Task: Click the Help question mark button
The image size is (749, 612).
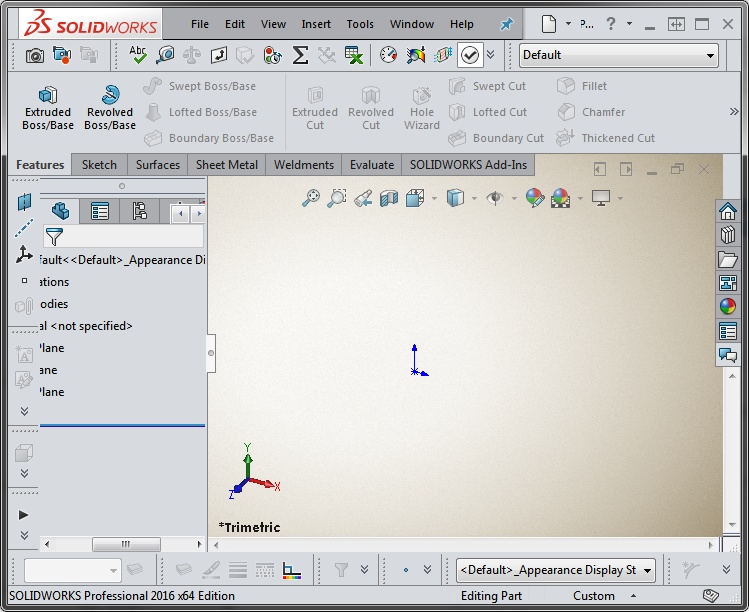Action: (610, 24)
